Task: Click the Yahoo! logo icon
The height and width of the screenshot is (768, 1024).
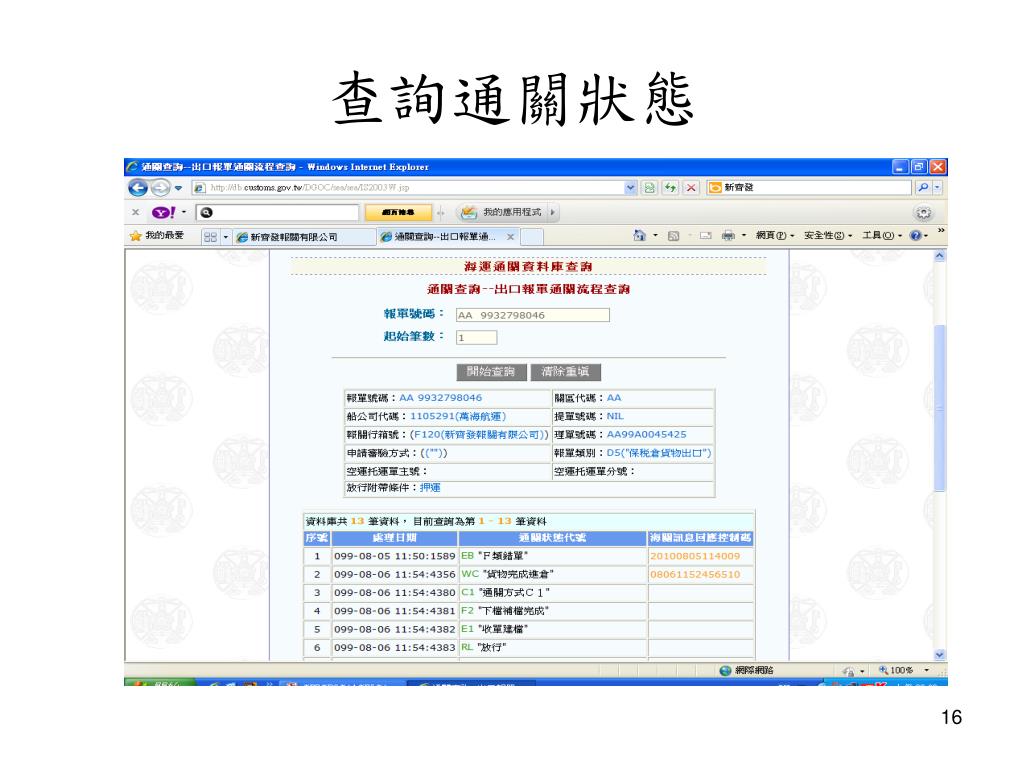Action: [163, 212]
